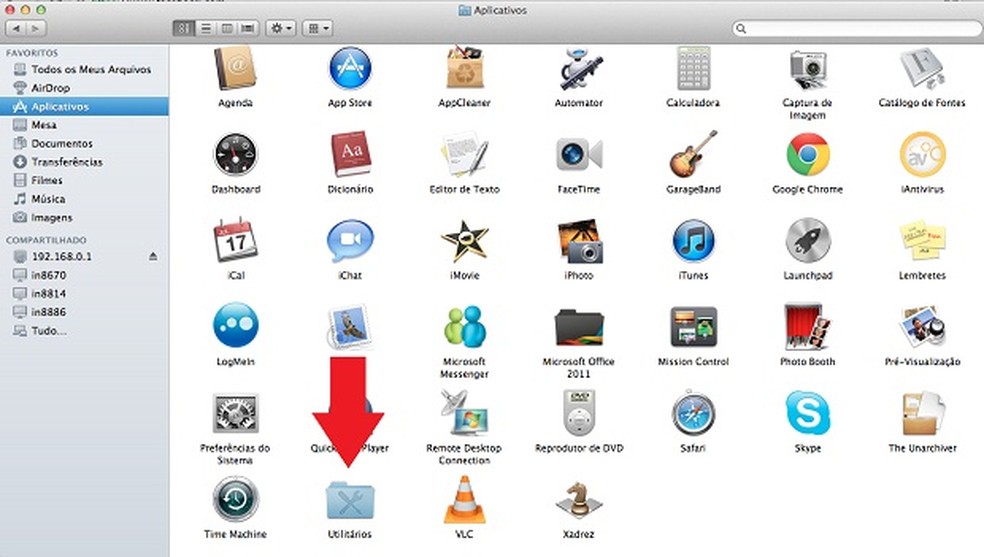Switch to list view mode
The image size is (984, 557).
point(205,28)
